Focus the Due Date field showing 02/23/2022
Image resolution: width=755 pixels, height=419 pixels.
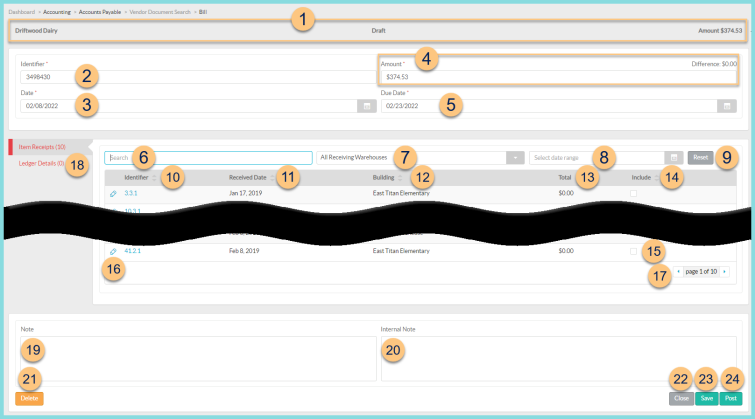coord(549,106)
